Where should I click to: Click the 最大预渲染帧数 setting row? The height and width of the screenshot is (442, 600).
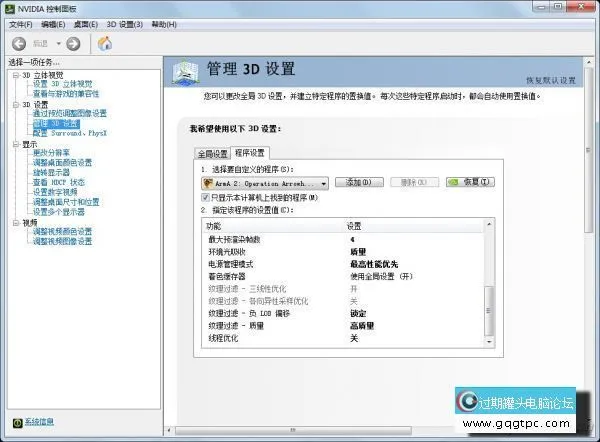click(x=343, y=240)
